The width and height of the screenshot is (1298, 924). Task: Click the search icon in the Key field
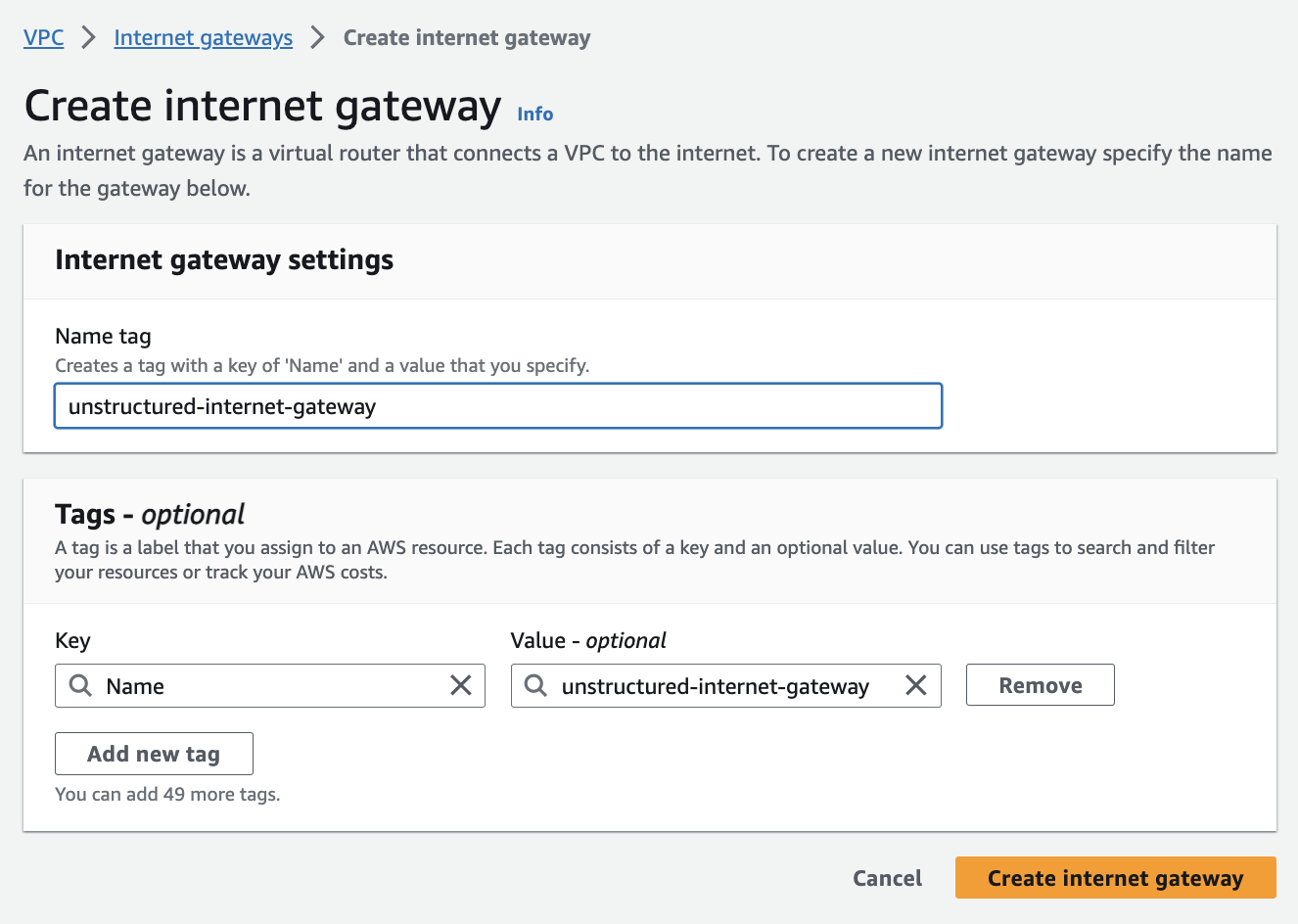tap(80, 685)
